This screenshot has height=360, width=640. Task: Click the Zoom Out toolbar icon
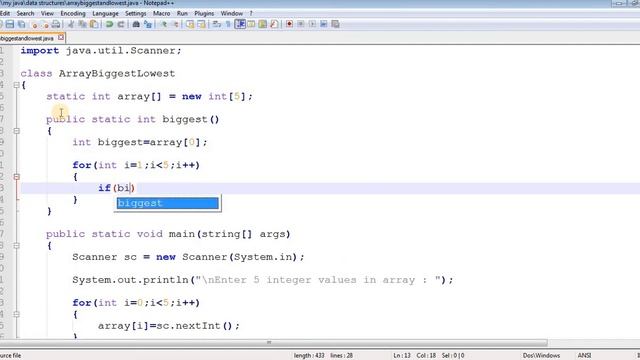[176, 24]
